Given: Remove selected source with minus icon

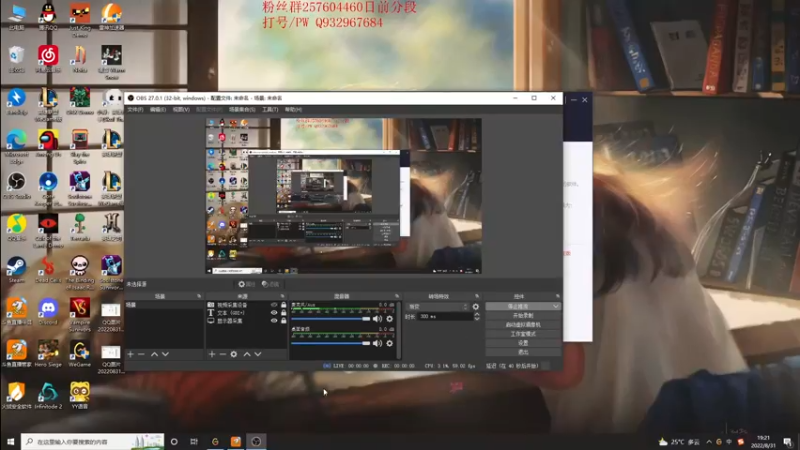Looking at the screenshot, I should (222, 354).
